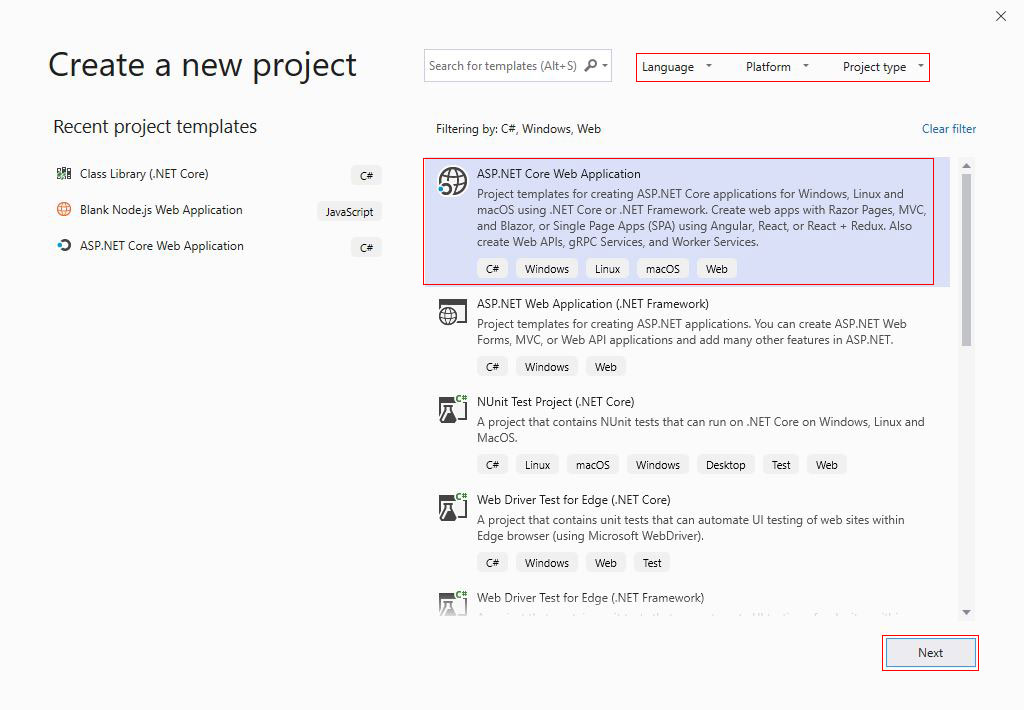Click Web tag under Web Driver Test (.NET Core)
Screen dimensions: 1024x710
pos(605,563)
